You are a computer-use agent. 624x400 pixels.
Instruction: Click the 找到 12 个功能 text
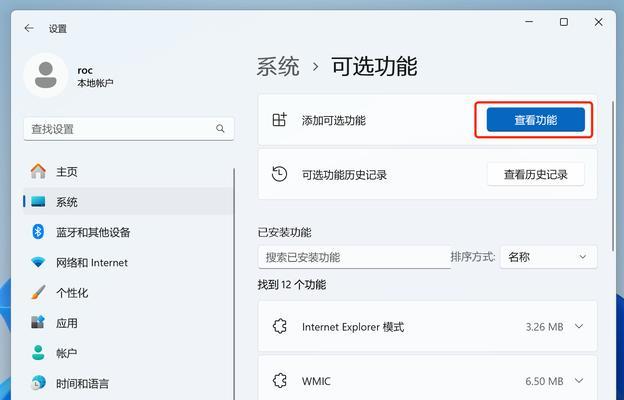point(292,285)
